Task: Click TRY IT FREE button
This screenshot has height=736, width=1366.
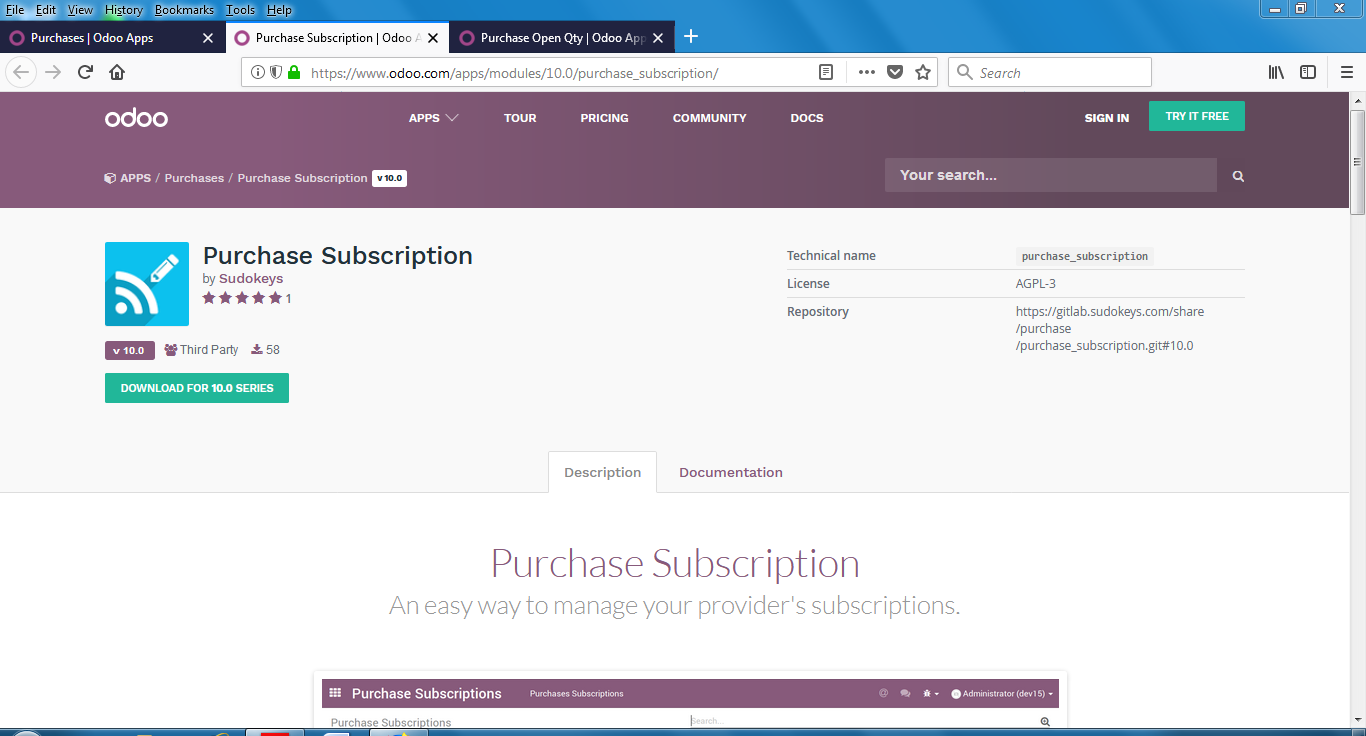Action: coord(1197,116)
